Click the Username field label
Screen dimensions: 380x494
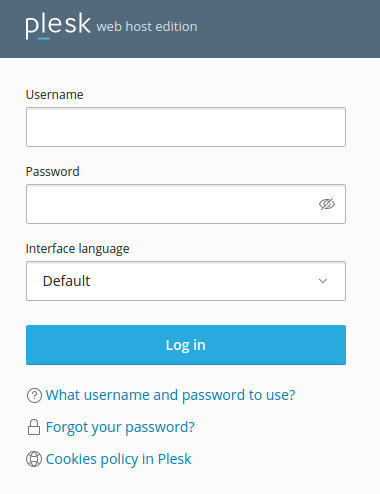(x=55, y=95)
